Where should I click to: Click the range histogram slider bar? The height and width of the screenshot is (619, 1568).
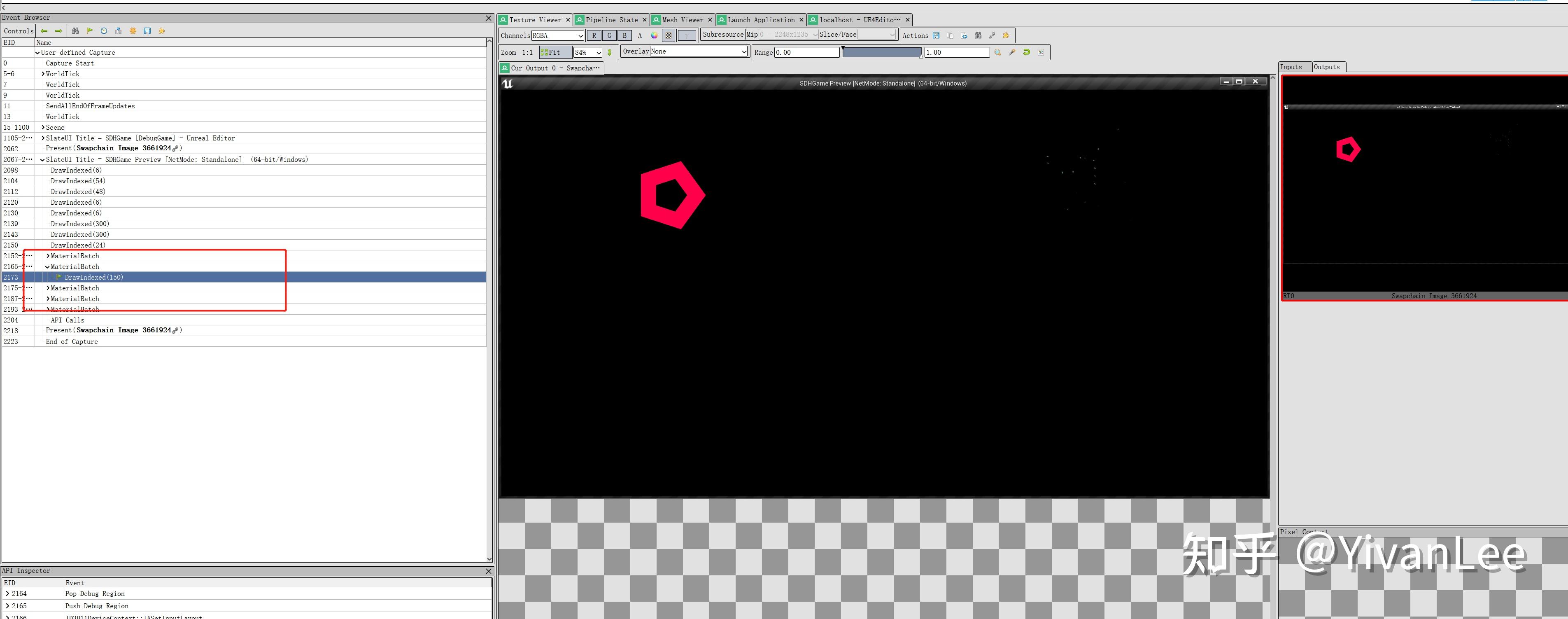pyautogui.click(x=881, y=52)
